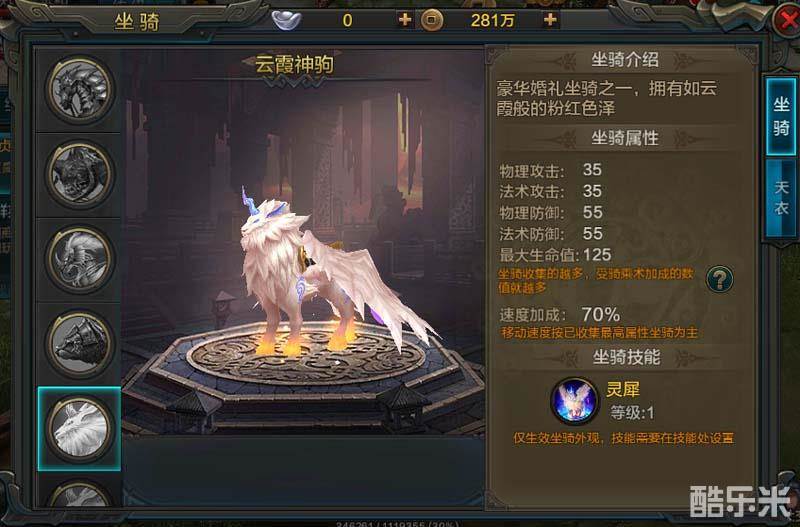The width and height of the screenshot is (800, 527).
Task: Select the second beast mount portrait
Action: 80,174
